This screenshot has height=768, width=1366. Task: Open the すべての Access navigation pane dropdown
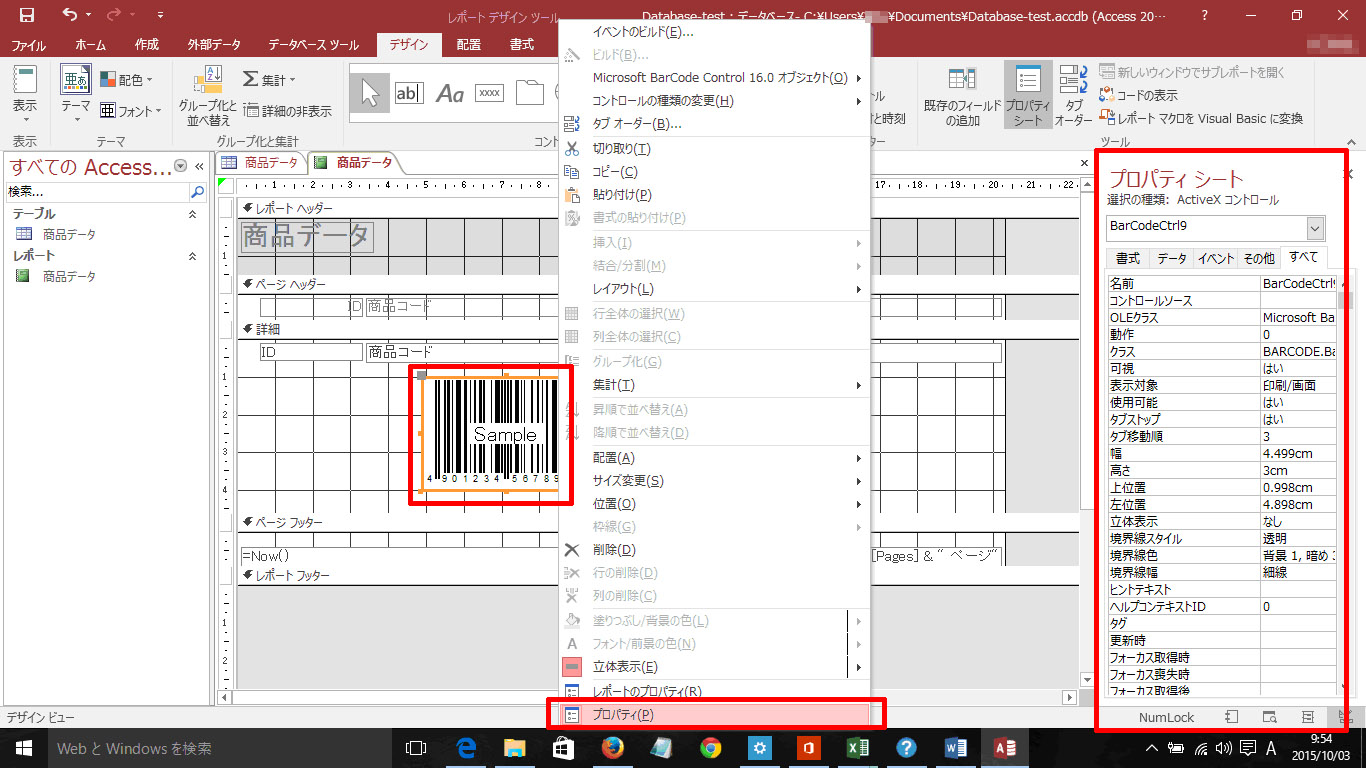pyautogui.click(x=180, y=167)
